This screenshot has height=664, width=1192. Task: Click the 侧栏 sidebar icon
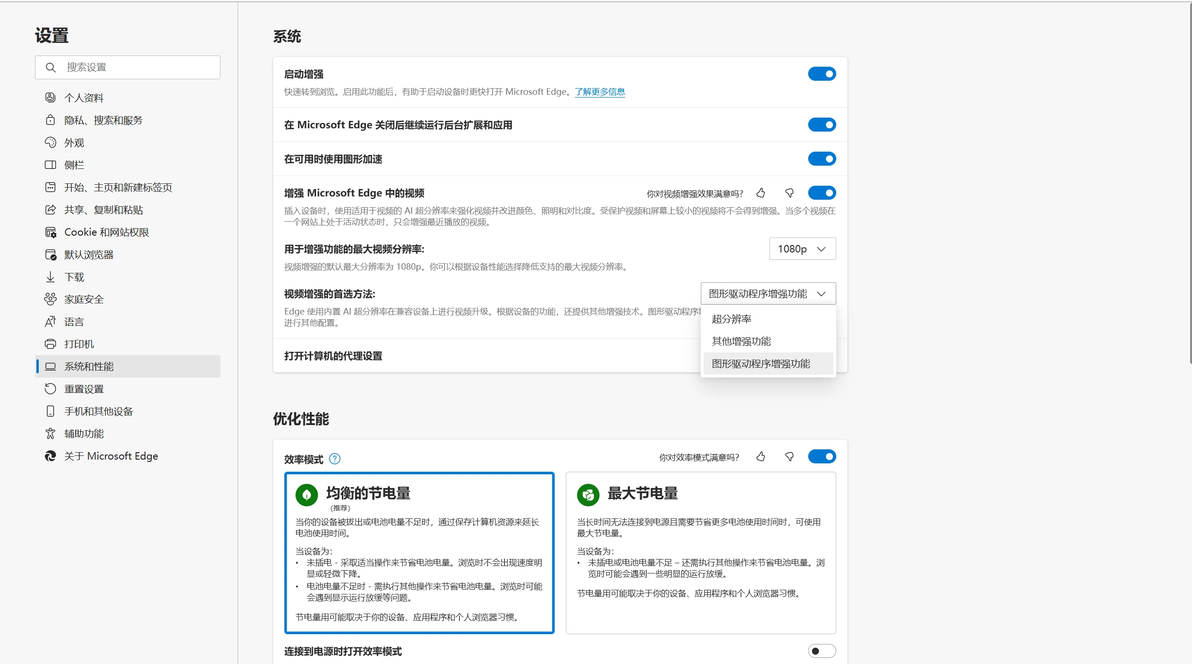pos(50,165)
